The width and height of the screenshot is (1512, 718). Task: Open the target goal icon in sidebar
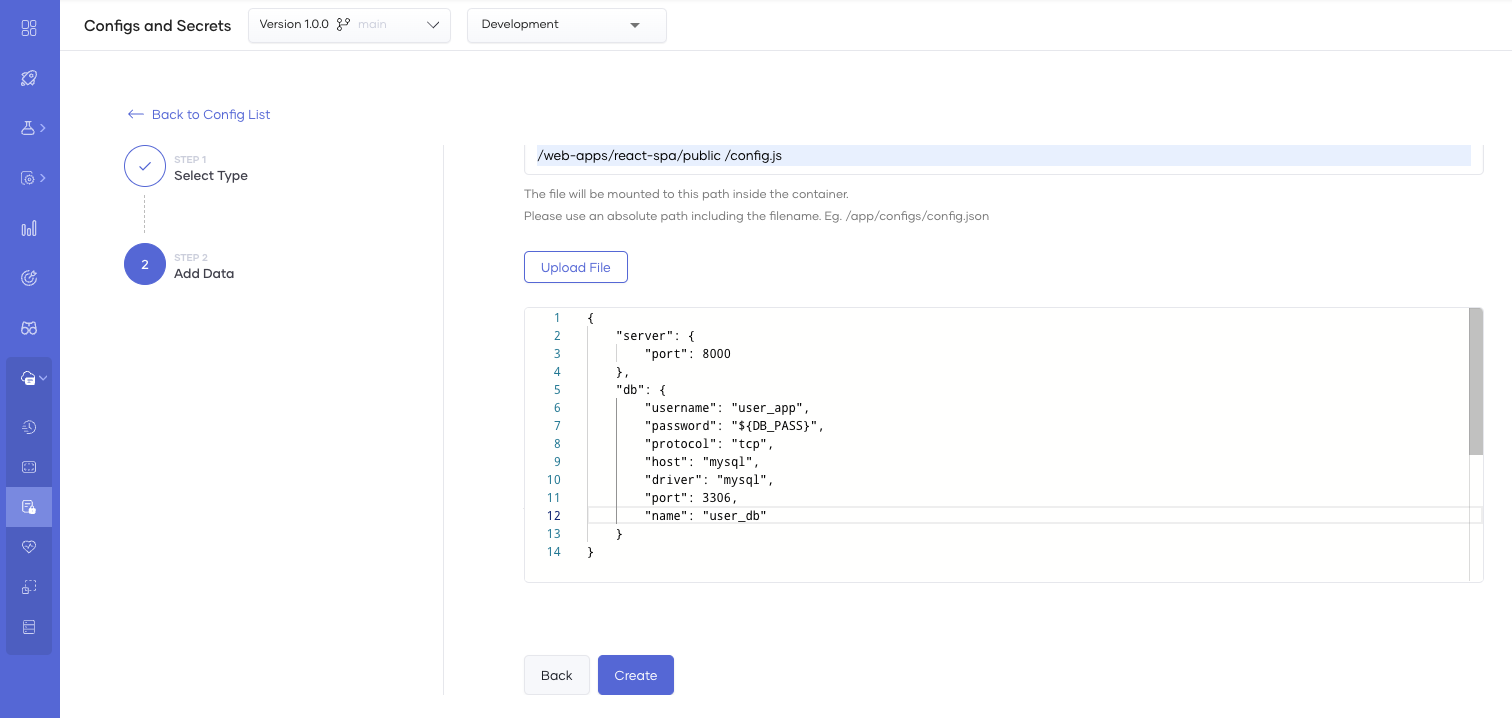click(29, 278)
